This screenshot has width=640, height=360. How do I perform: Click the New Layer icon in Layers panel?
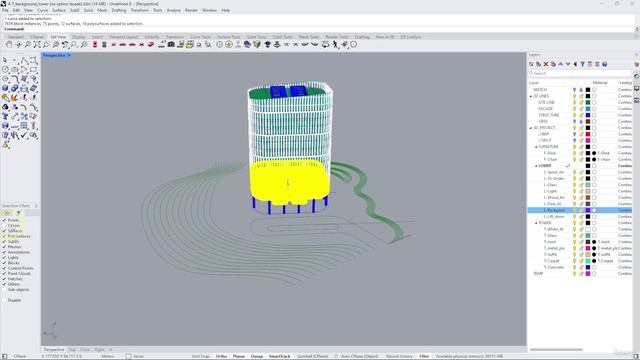(531, 64)
